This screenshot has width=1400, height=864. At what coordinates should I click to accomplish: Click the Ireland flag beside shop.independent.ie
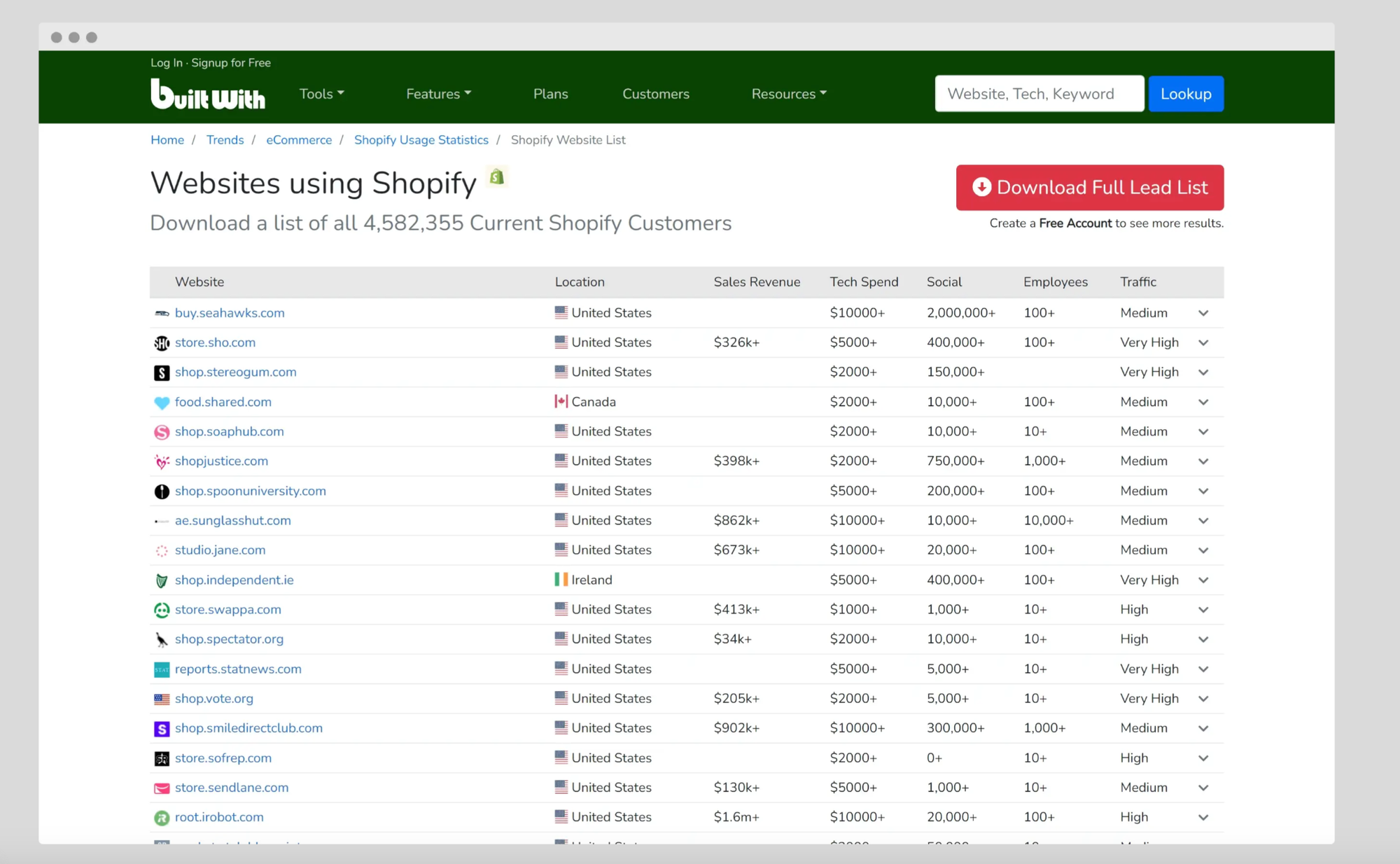click(561, 580)
